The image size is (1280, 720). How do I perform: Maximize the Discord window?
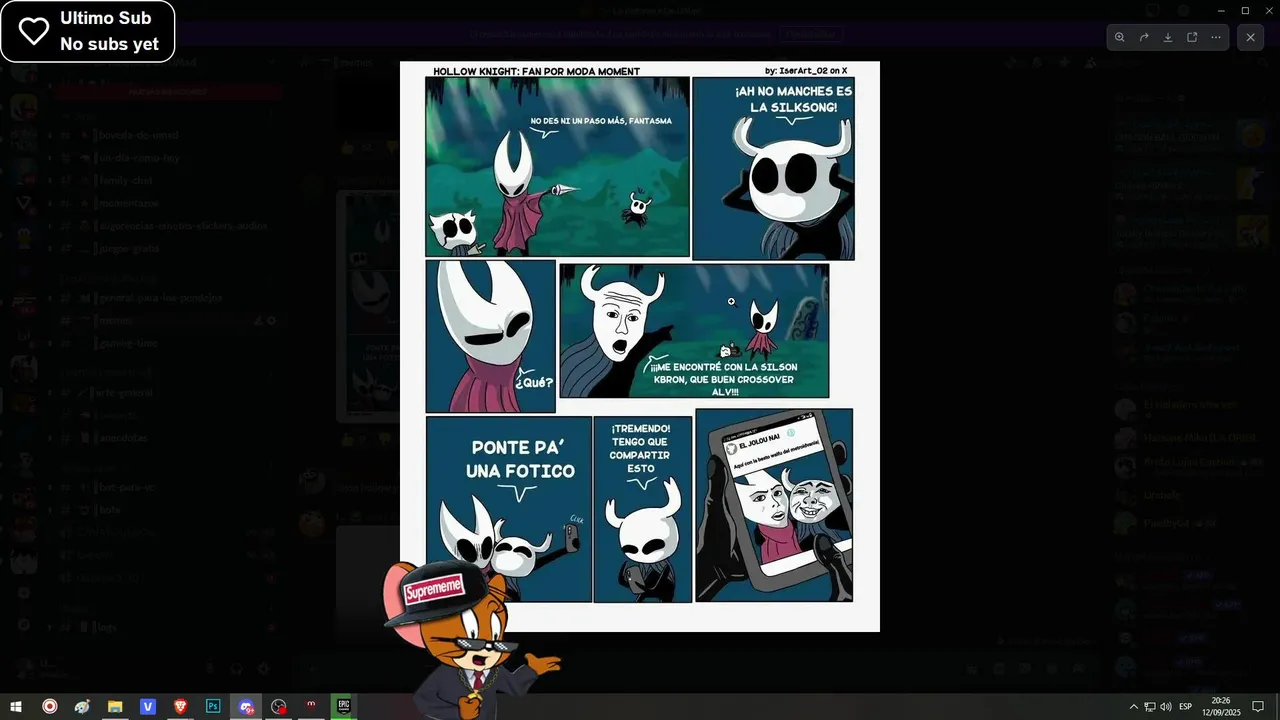[1245, 10]
